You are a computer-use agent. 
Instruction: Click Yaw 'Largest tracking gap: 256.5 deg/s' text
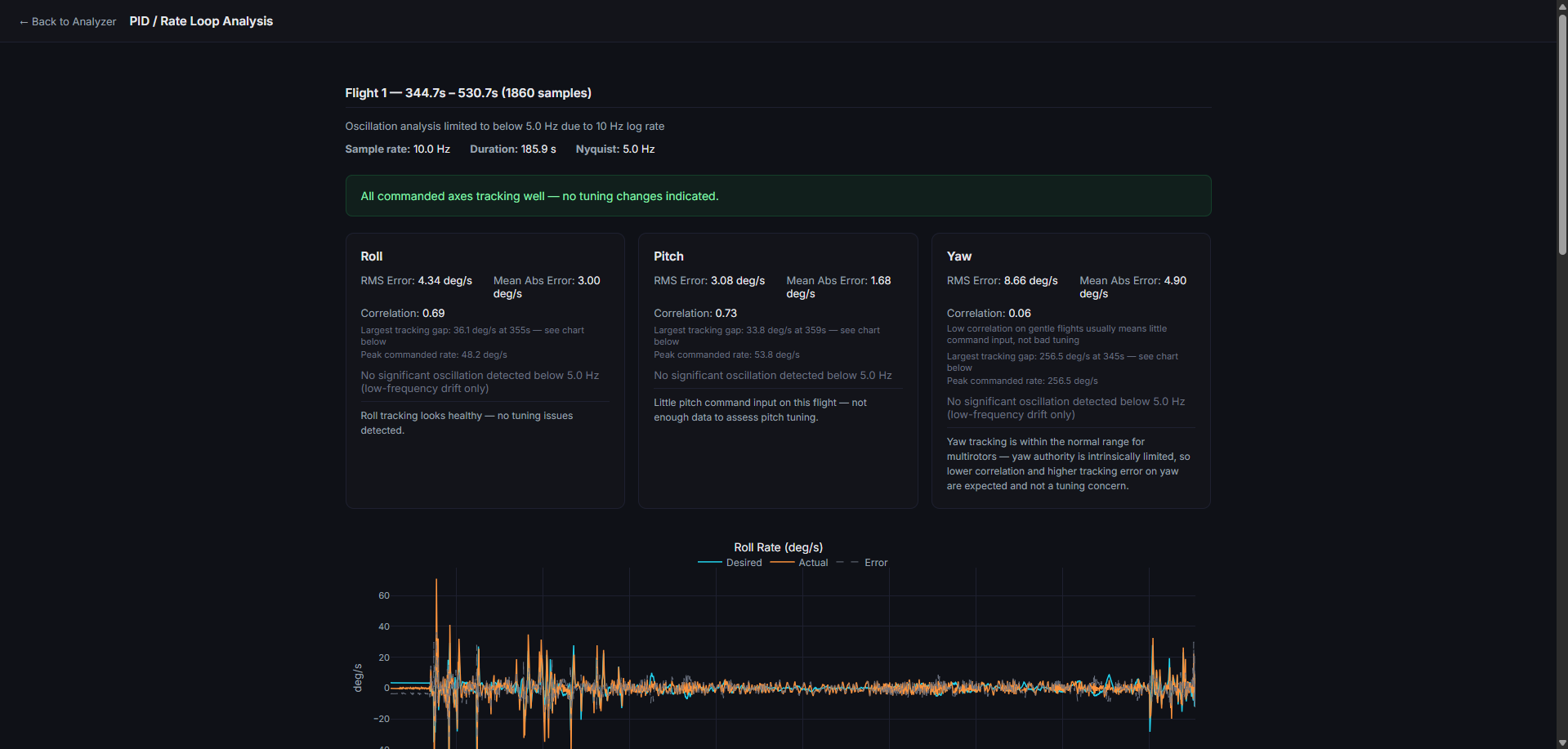click(x=1062, y=362)
